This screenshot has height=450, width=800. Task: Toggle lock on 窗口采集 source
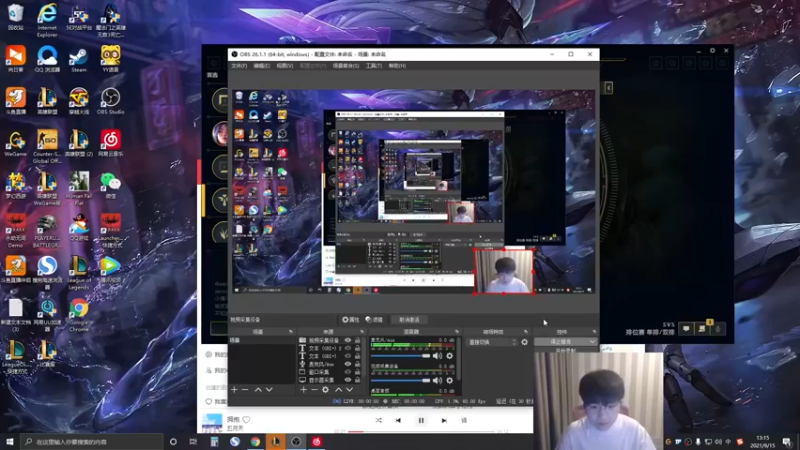click(357, 372)
